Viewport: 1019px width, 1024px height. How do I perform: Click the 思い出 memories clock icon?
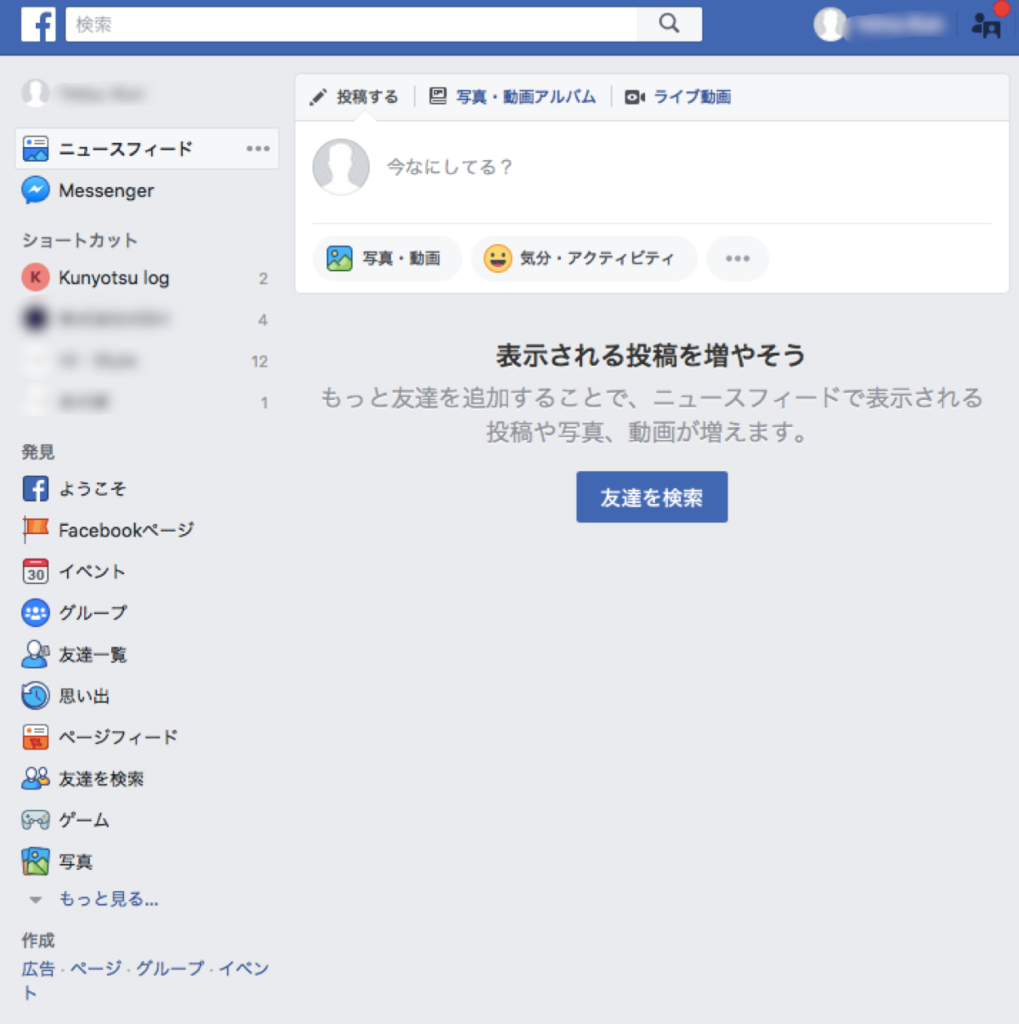coord(35,696)
